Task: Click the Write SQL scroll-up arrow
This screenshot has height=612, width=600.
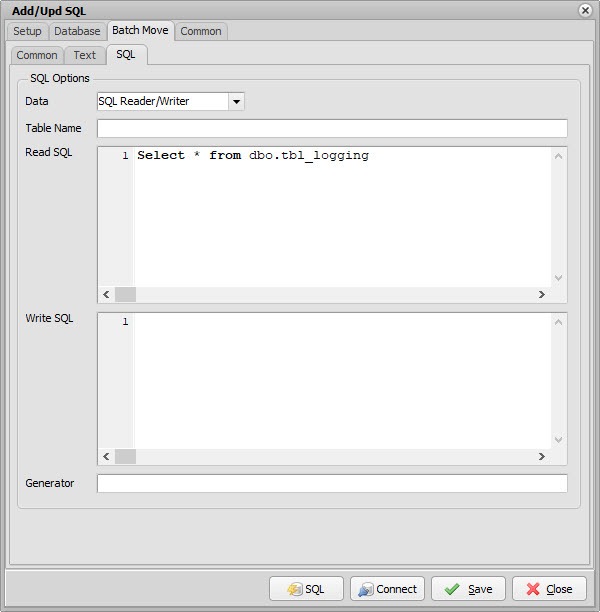Action: (x=559, y=322)
